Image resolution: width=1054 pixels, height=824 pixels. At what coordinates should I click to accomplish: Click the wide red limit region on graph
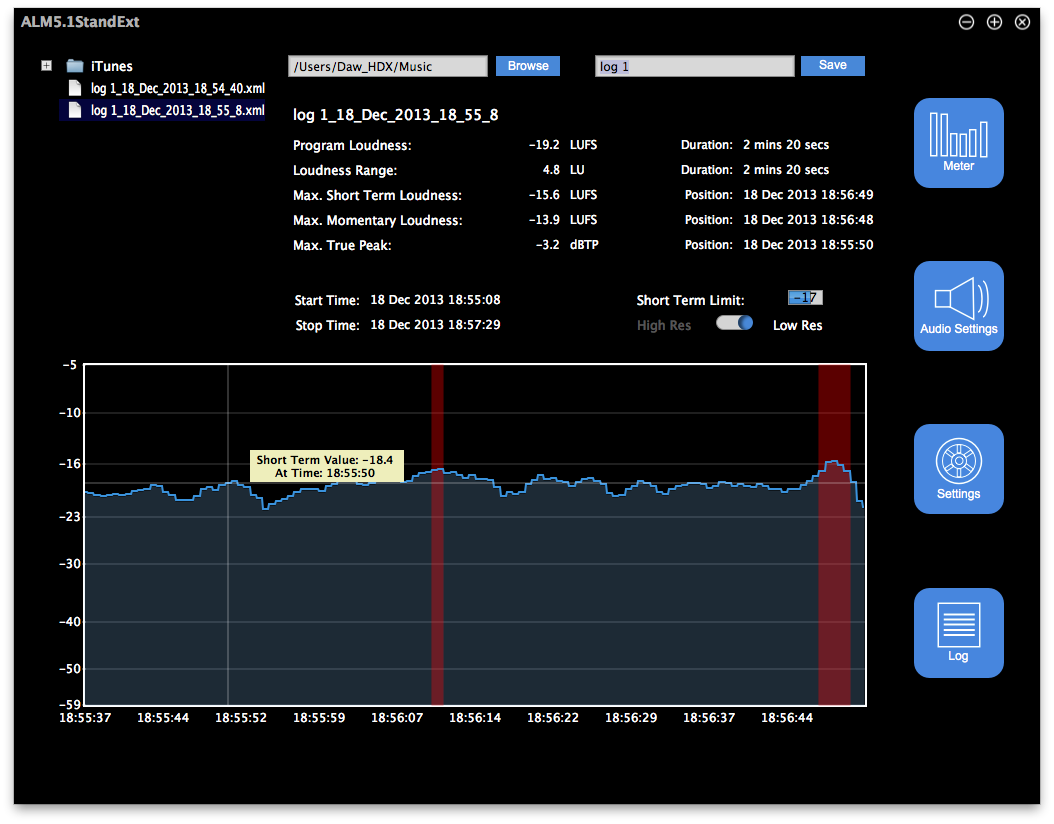tap(834, 535)
